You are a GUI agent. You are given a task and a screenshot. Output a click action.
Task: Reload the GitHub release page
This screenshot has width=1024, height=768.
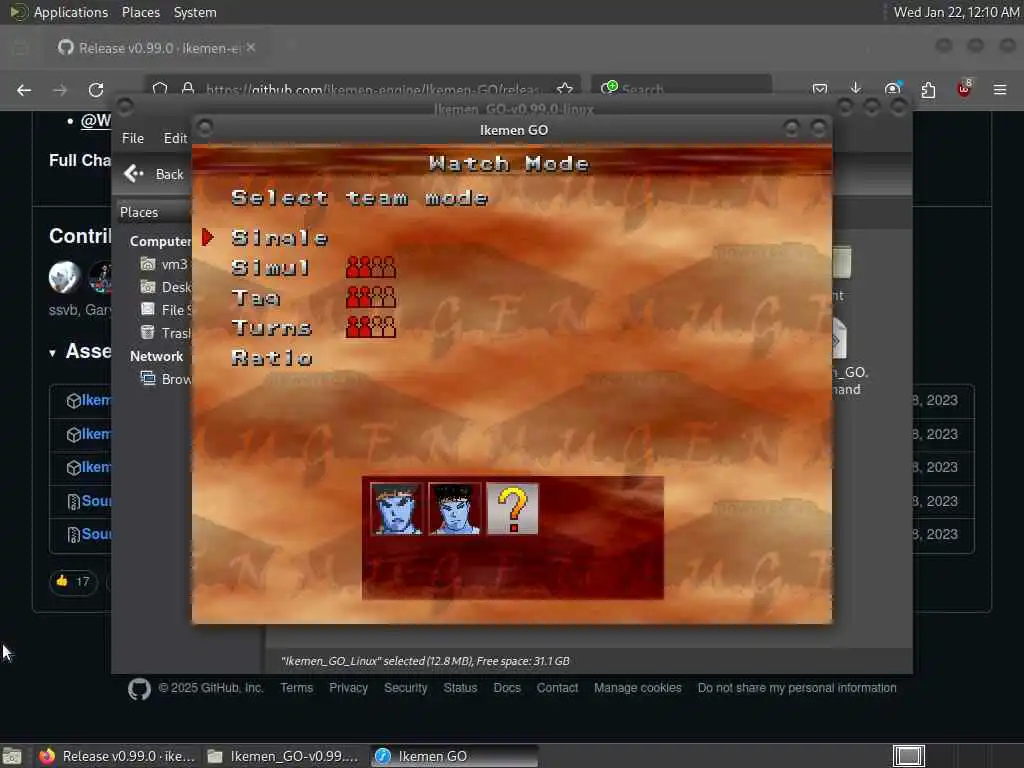click(96, 90)
